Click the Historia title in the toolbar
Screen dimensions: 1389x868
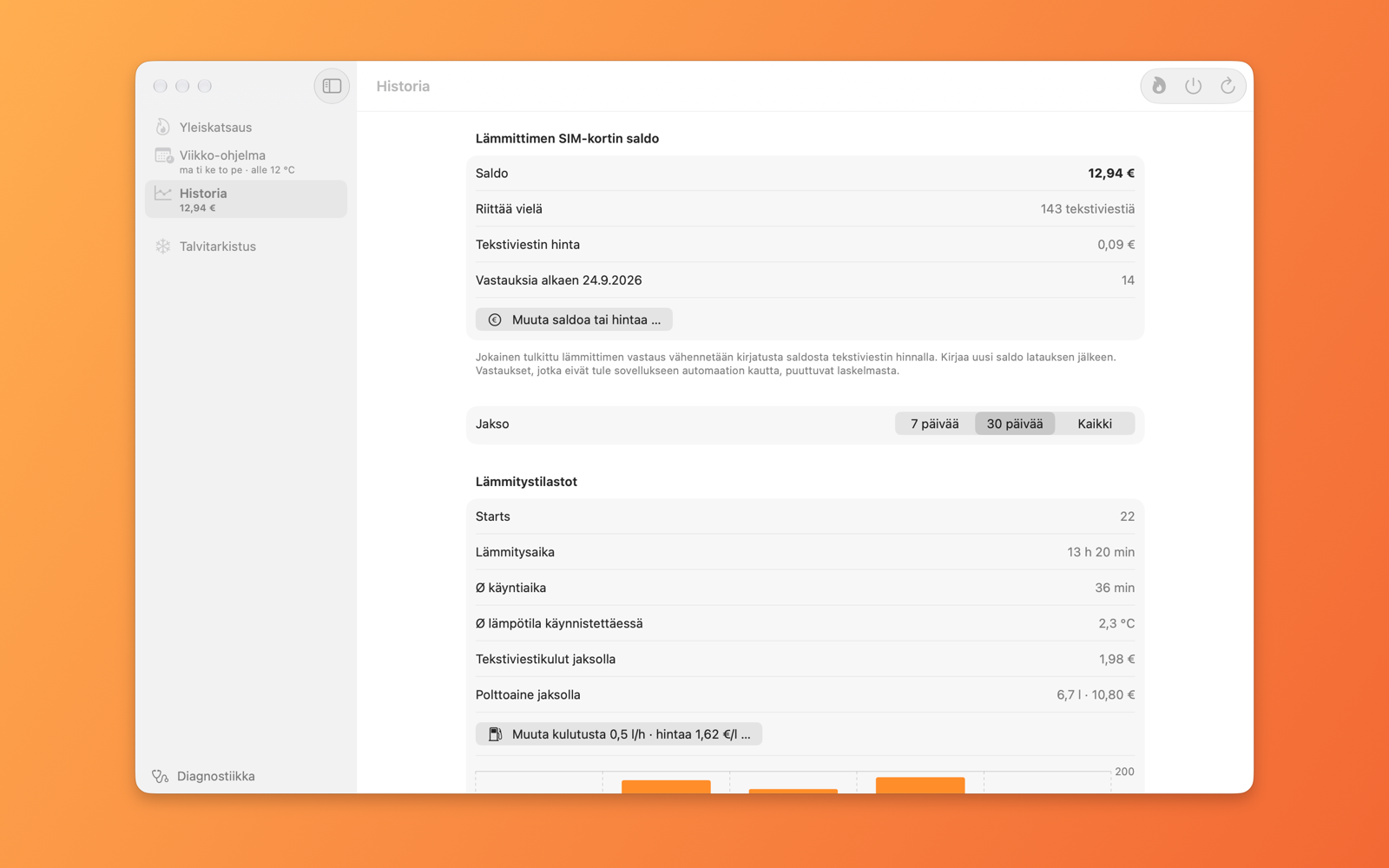click(x=403, y=86)
